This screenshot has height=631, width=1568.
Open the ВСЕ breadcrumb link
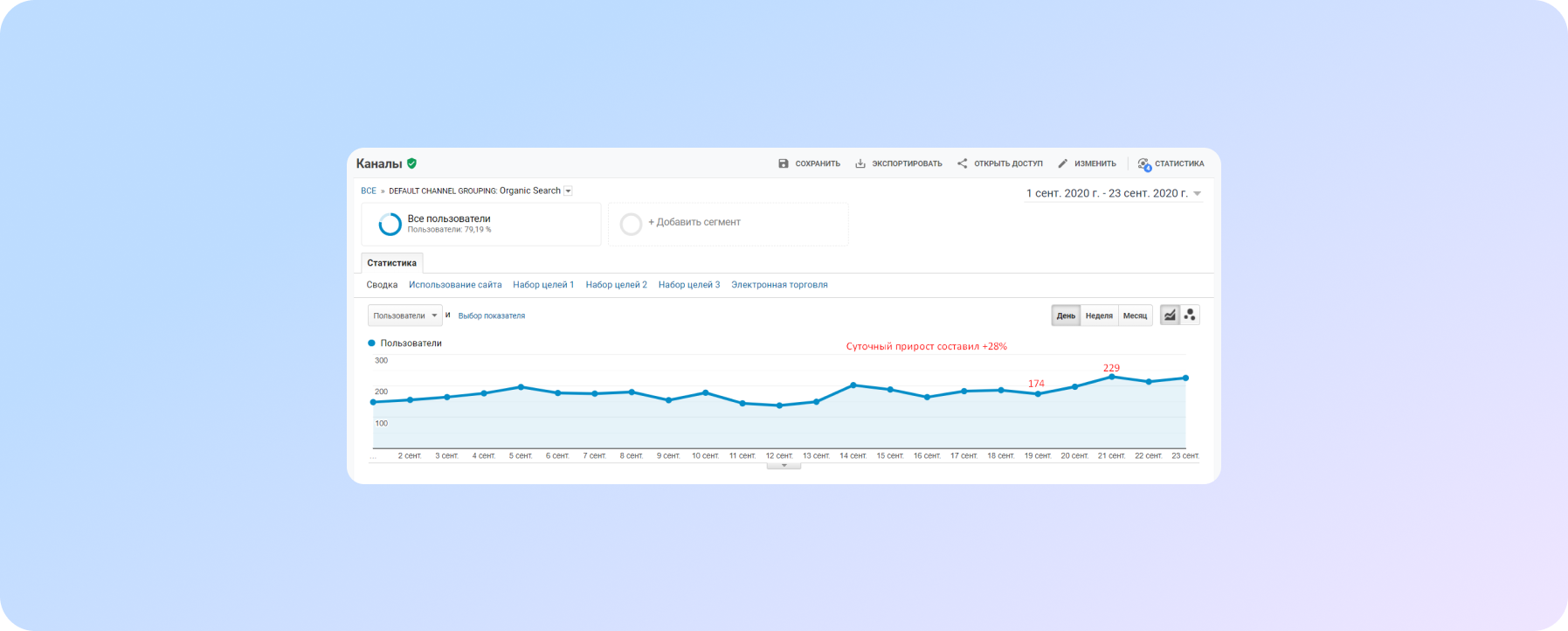point(369,191)
